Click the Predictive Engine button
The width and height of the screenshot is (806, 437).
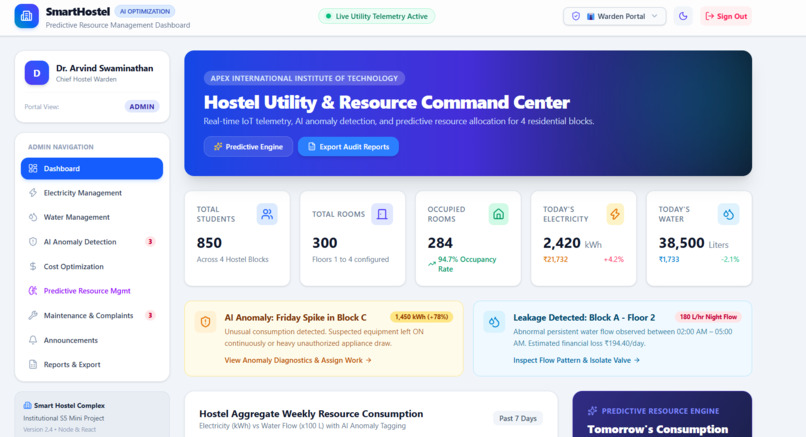(248, 147)
